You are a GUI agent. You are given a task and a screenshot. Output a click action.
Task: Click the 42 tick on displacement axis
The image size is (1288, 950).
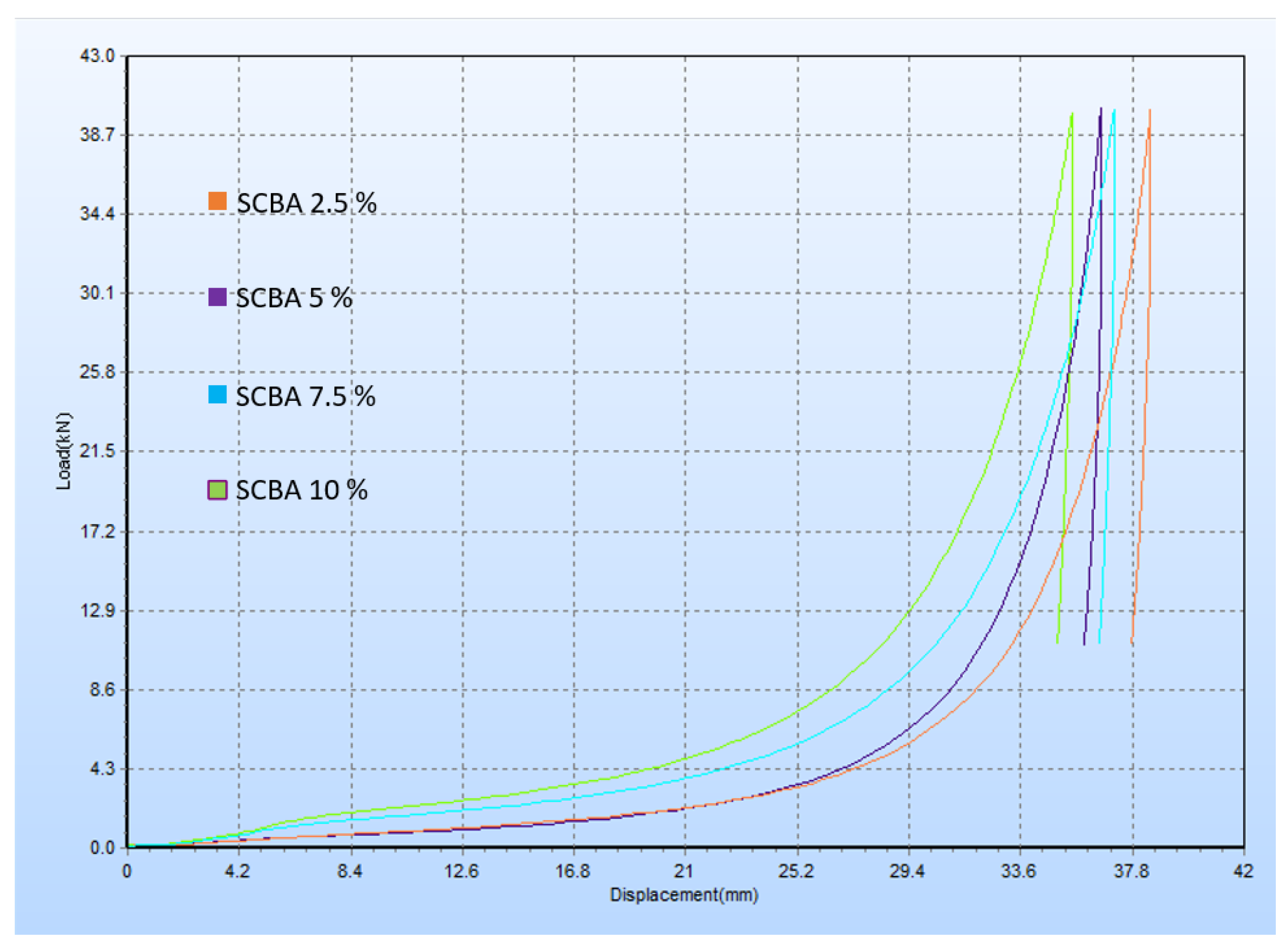click(x=1243, y=871)
